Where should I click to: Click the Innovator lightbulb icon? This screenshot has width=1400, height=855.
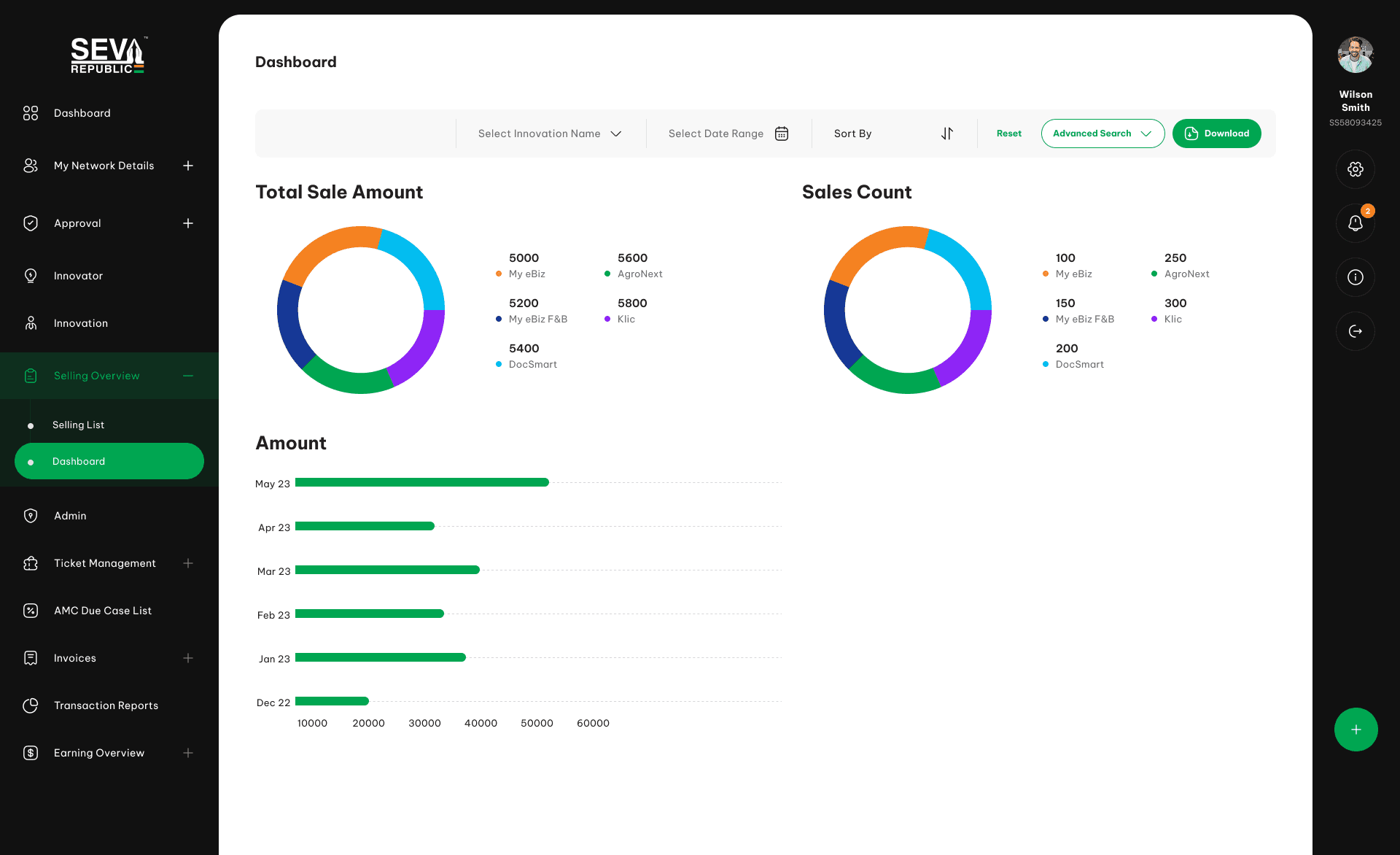[31, 276]
